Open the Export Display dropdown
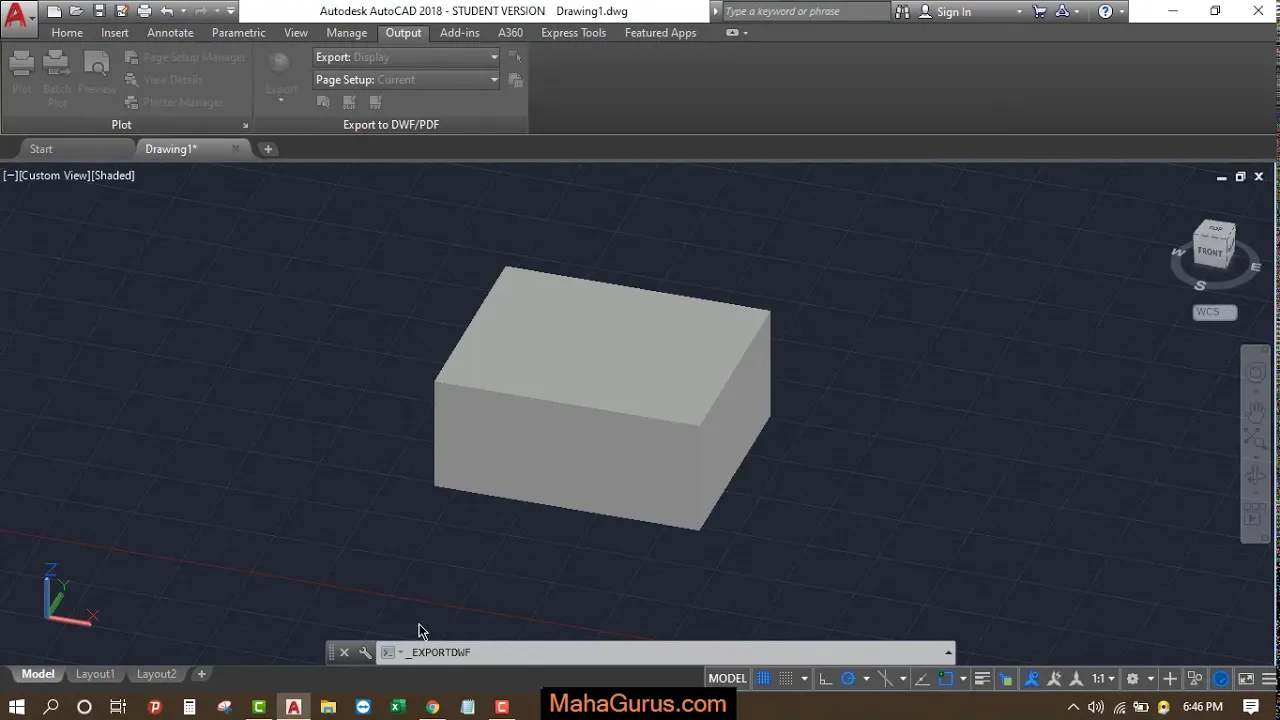Image resolution: width=1280 pixels, height=720 pixels. (x=406, y=57)
